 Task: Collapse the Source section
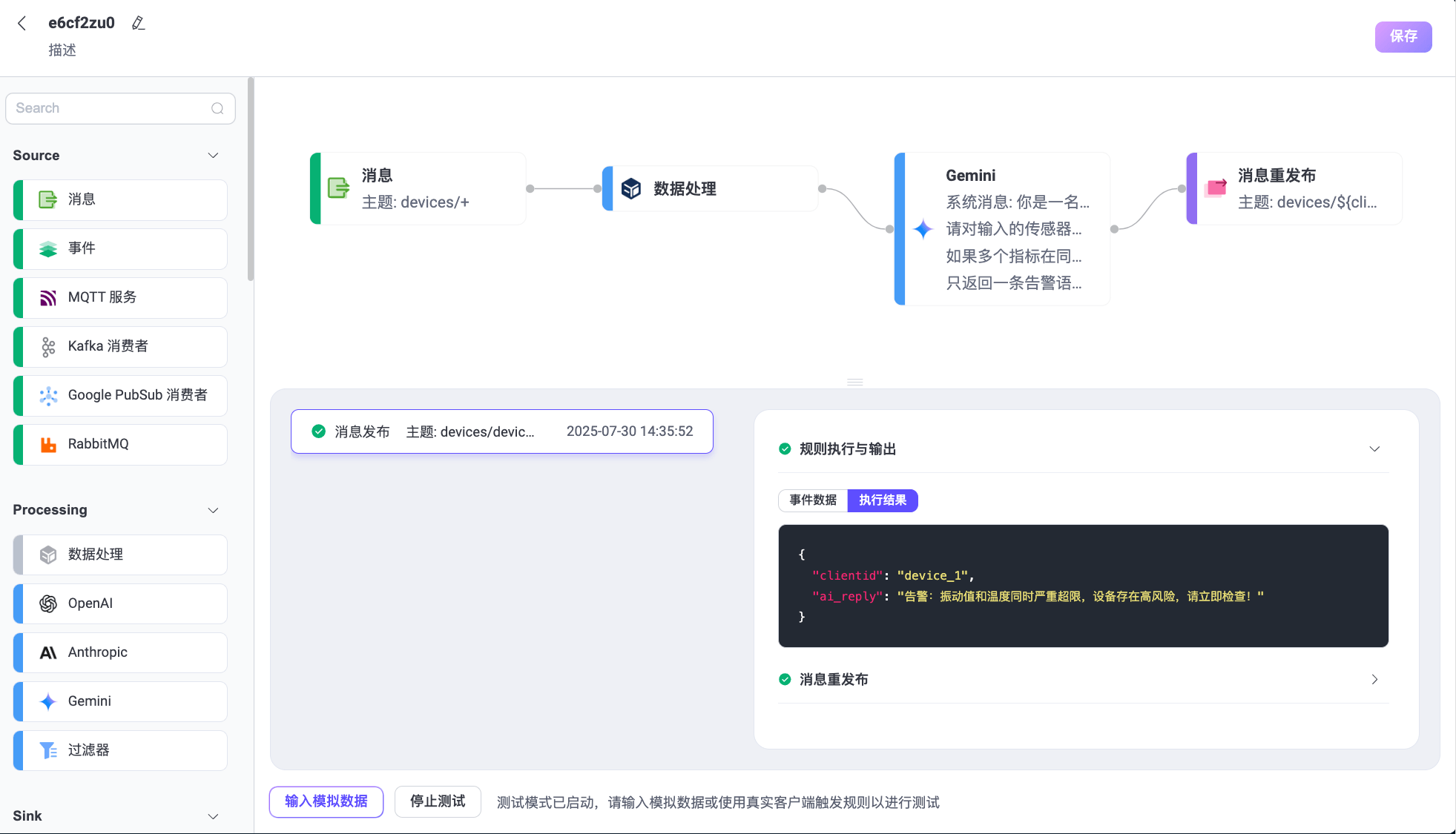(x=213, y=155)
